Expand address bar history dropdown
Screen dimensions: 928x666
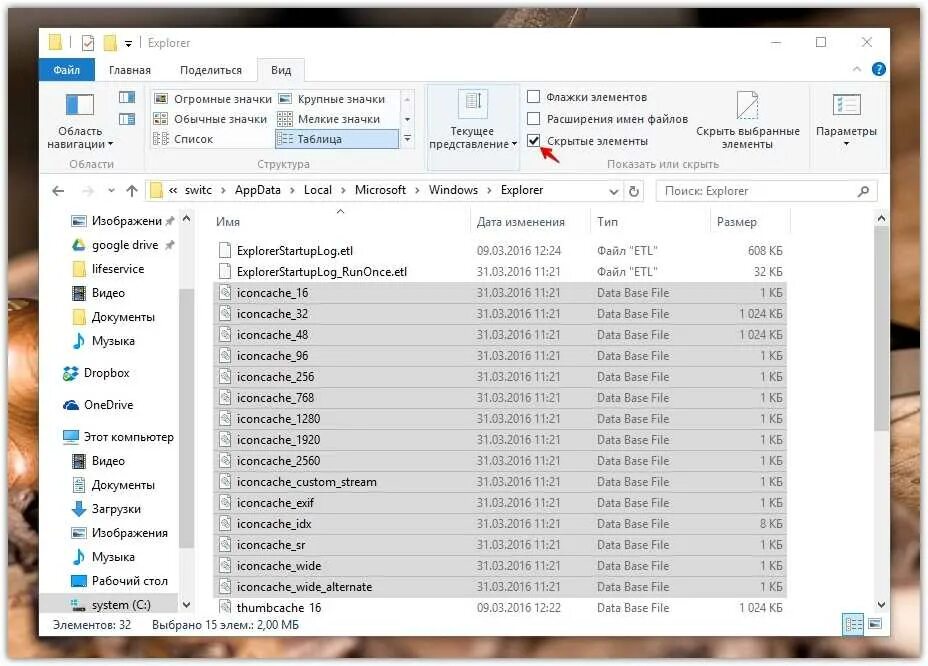coord(614,191)
